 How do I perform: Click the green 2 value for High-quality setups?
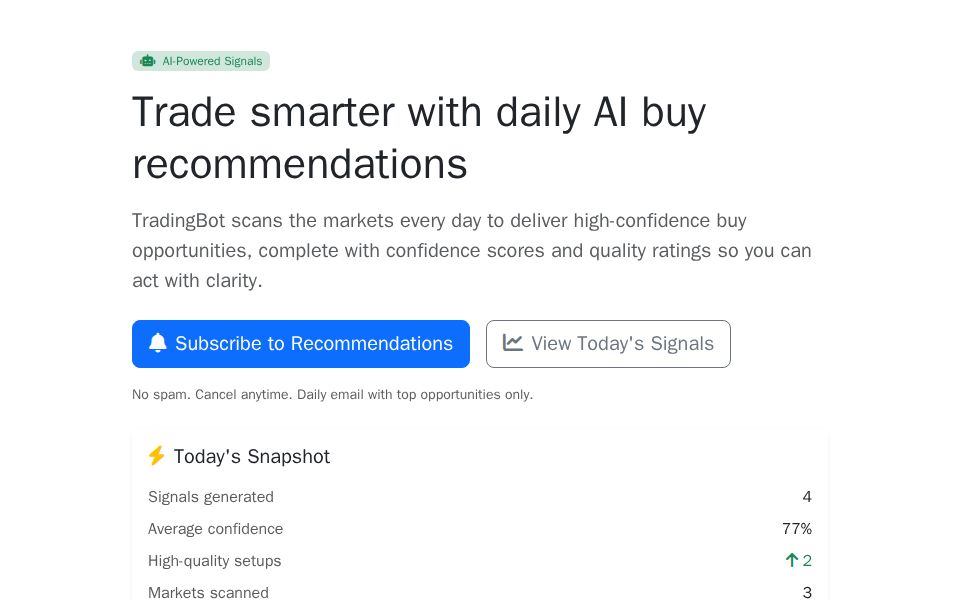click(x=807, y=560)
